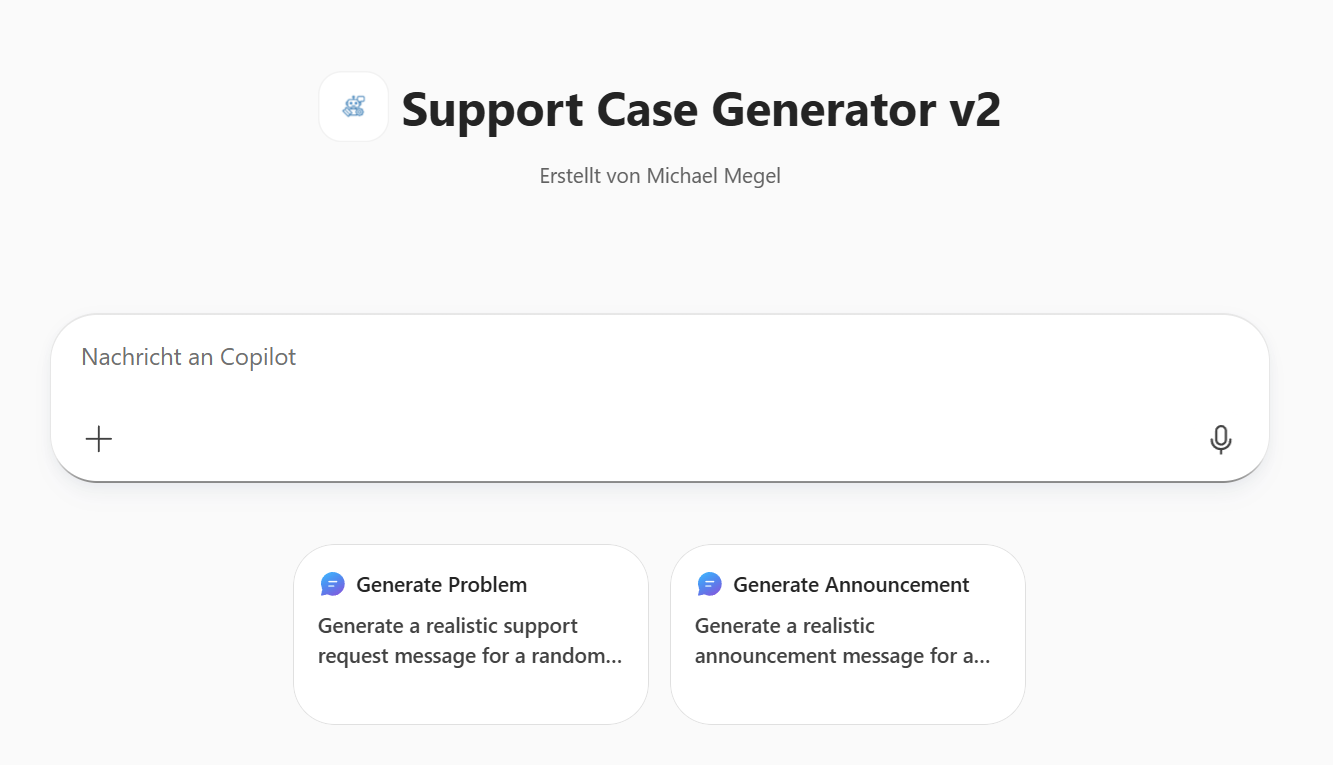Click the "Nachricht an Copilot" placeholder text
The image size is (1333, 765).
tap(189, 357)
